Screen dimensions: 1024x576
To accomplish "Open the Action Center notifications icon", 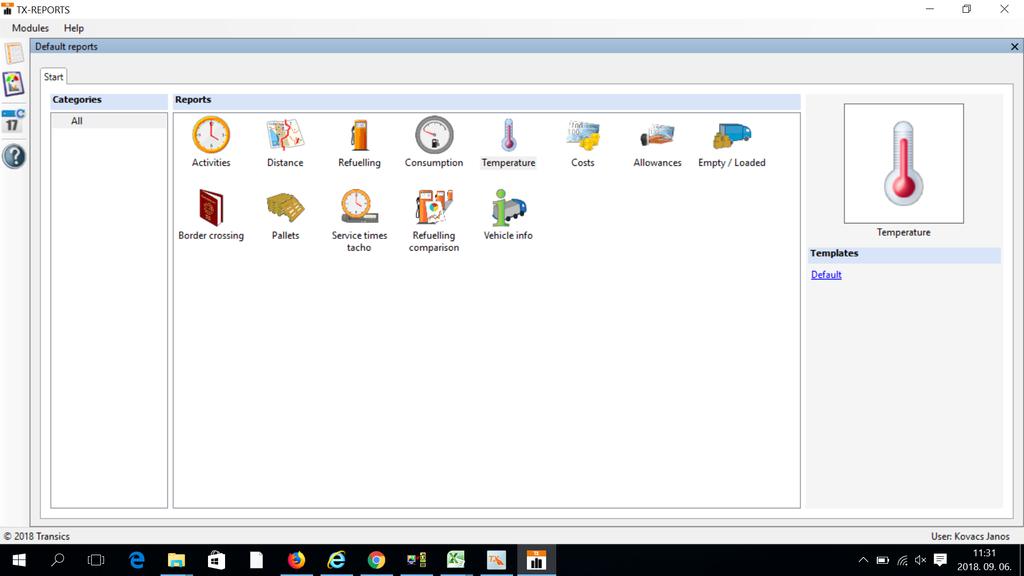I will click(x=940, y=560).
